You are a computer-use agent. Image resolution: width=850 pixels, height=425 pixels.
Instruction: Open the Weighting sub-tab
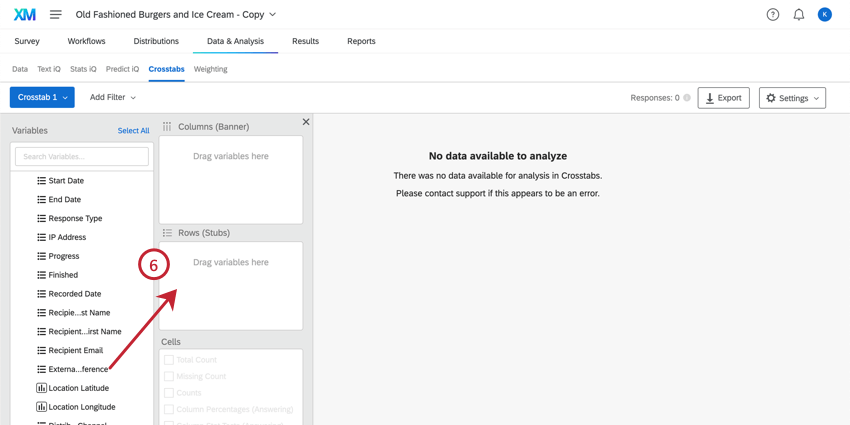[x=210, y=69]
